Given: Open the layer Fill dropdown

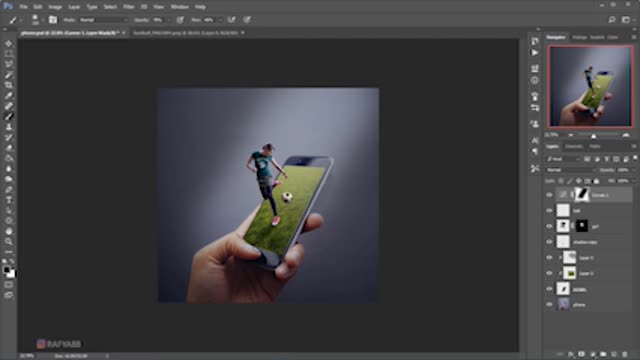Looking at the screenshot, I should [x=633, y=181].
